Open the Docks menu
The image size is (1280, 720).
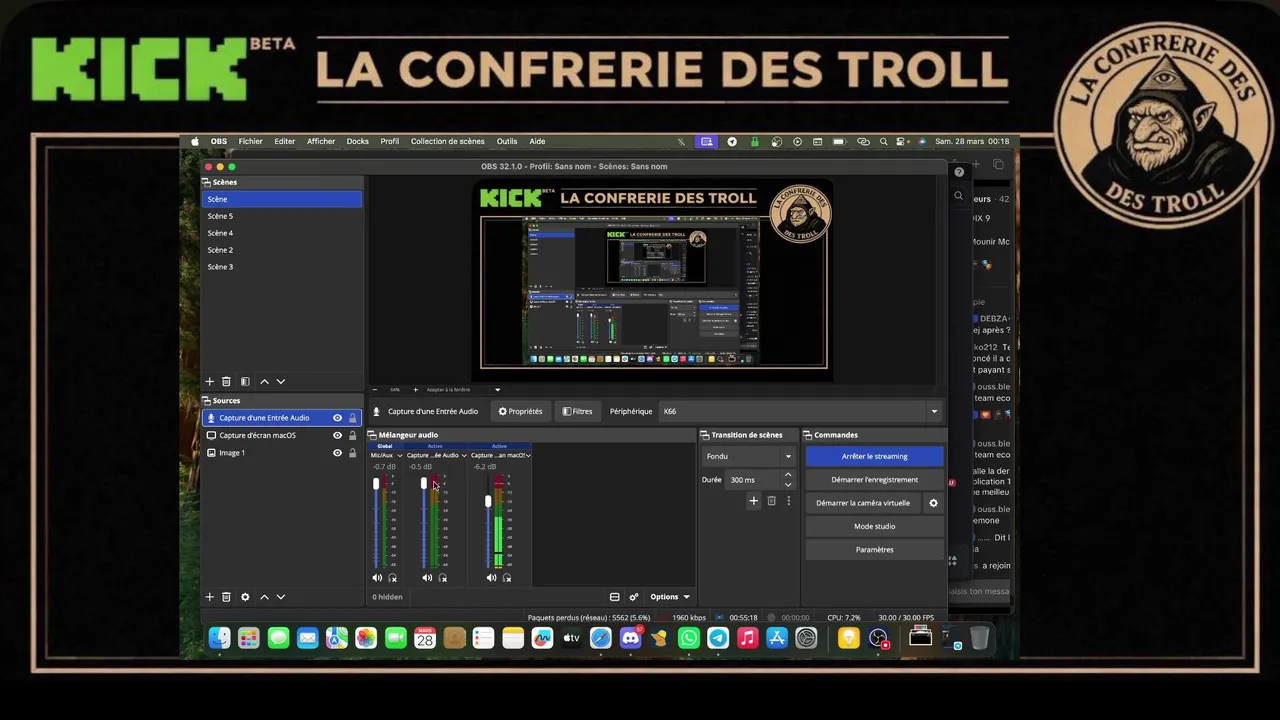358,142
